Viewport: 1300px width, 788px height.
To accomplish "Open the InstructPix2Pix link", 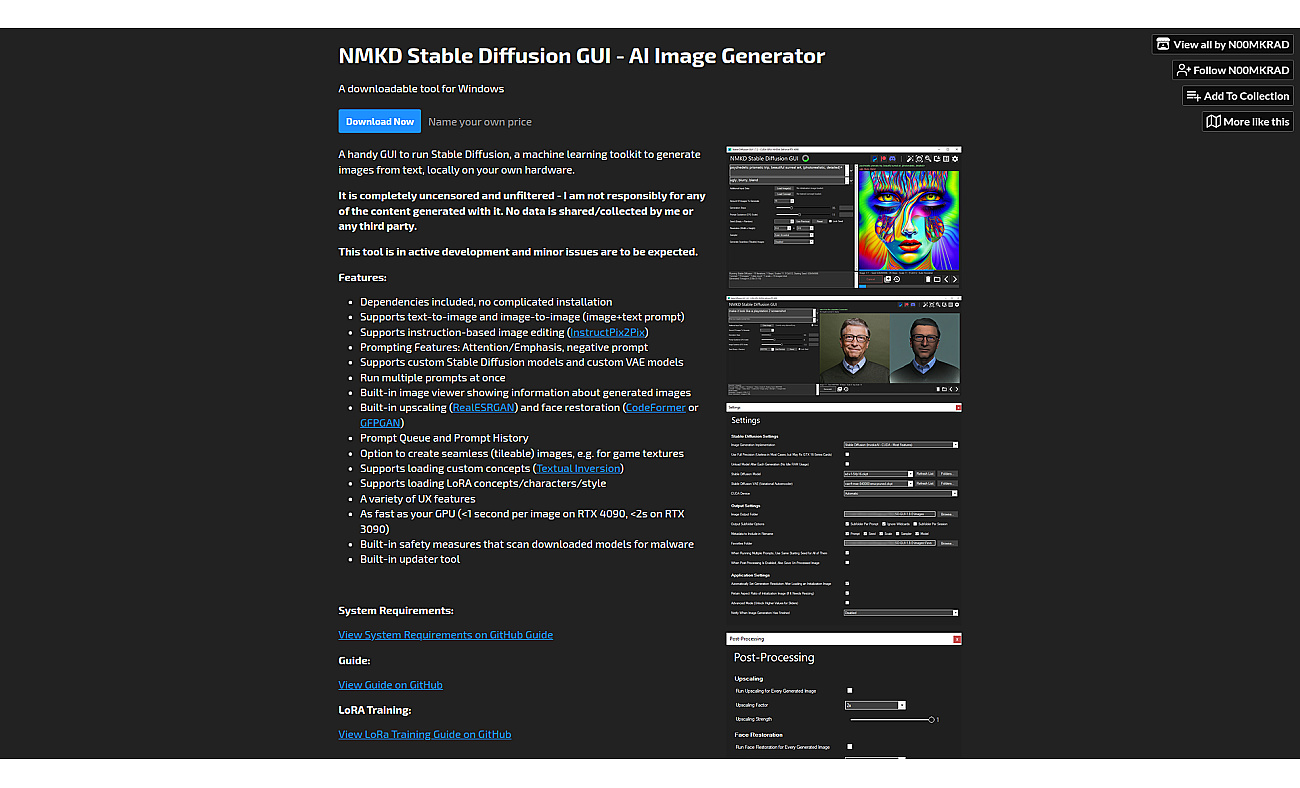I will click(x=608, y=332).
